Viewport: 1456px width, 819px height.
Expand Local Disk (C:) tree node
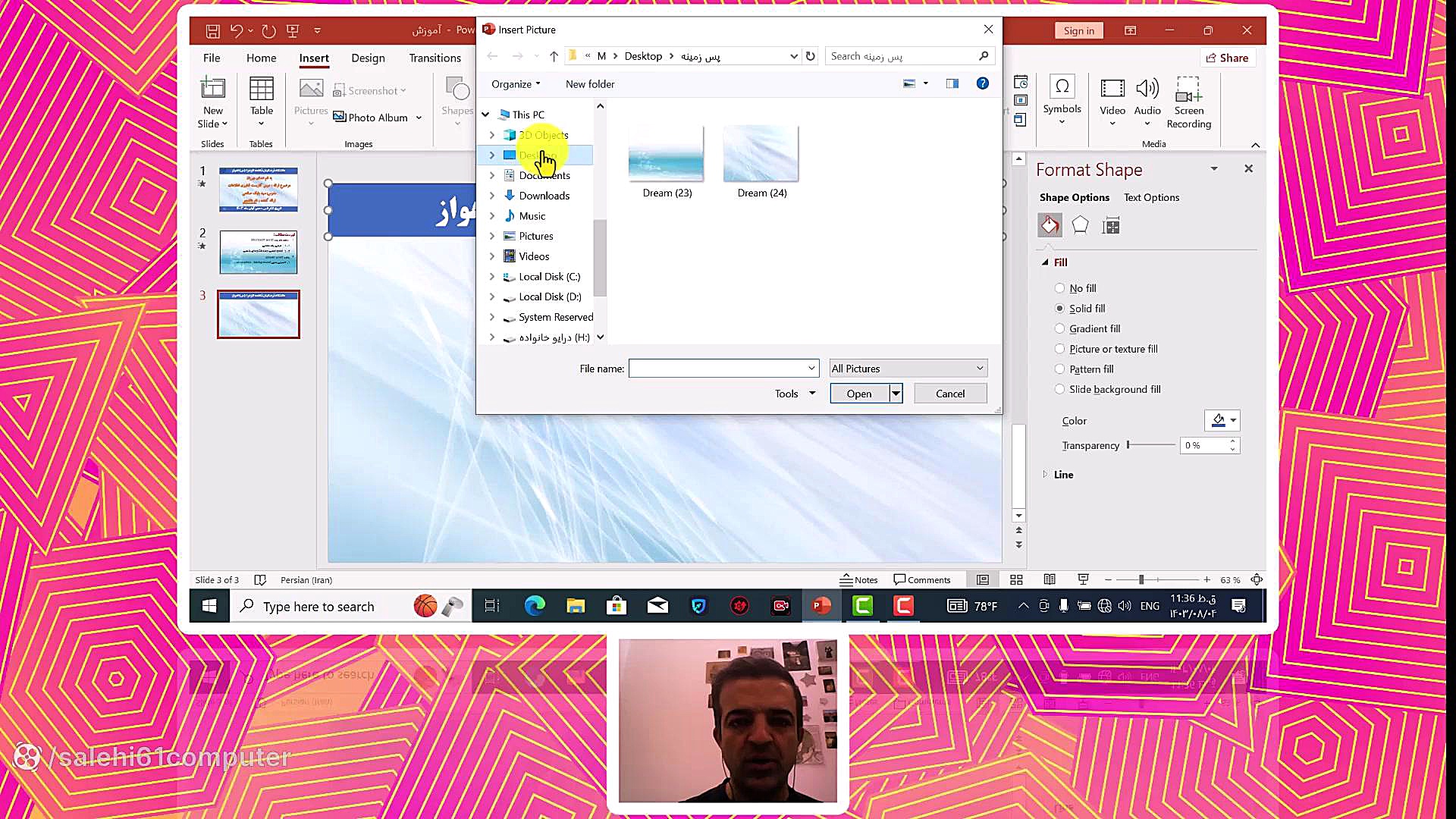492,277
